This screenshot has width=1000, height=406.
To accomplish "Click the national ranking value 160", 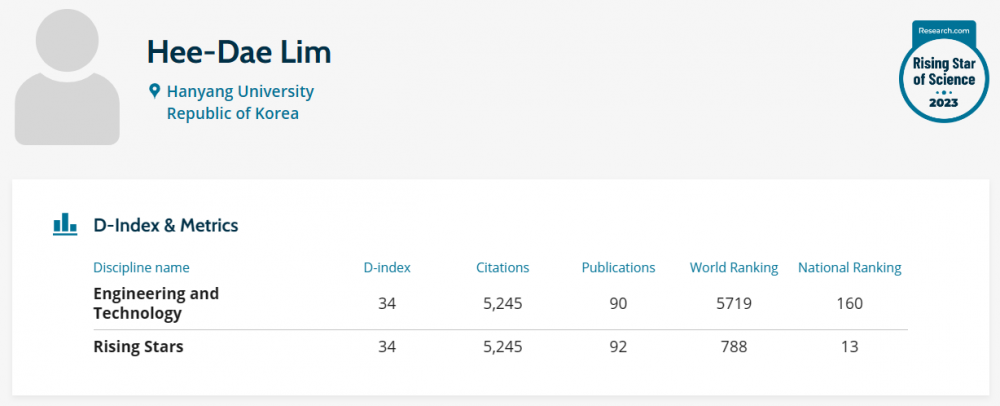I will 849,303.
